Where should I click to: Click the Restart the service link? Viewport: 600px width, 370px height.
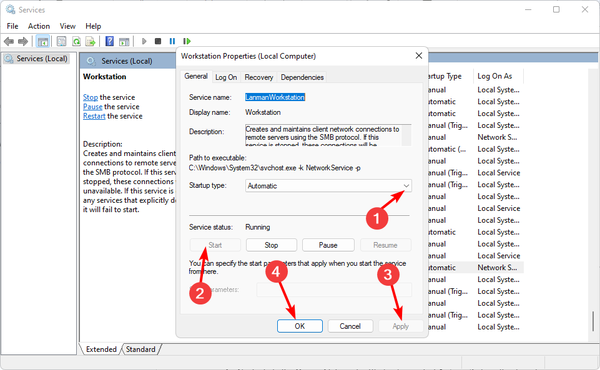[94, 116]
